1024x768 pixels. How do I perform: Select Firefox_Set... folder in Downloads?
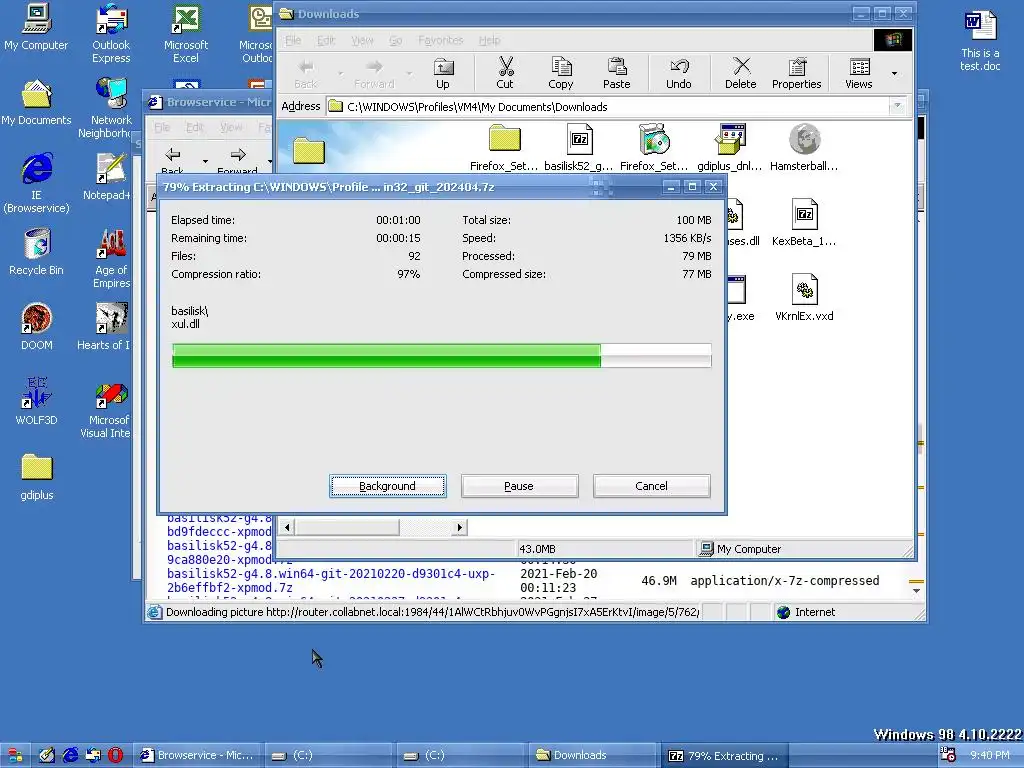pos(504,148)
